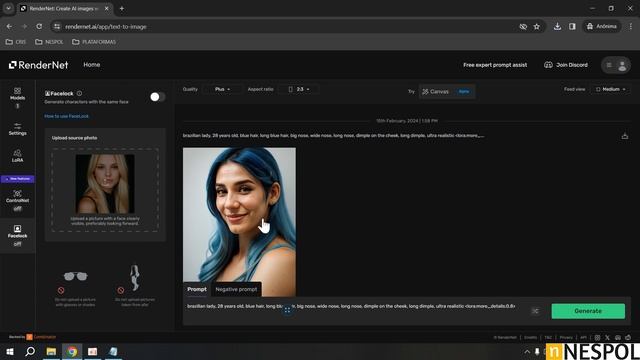Open the Aspect ratio 2:3 dropdown

299,89
